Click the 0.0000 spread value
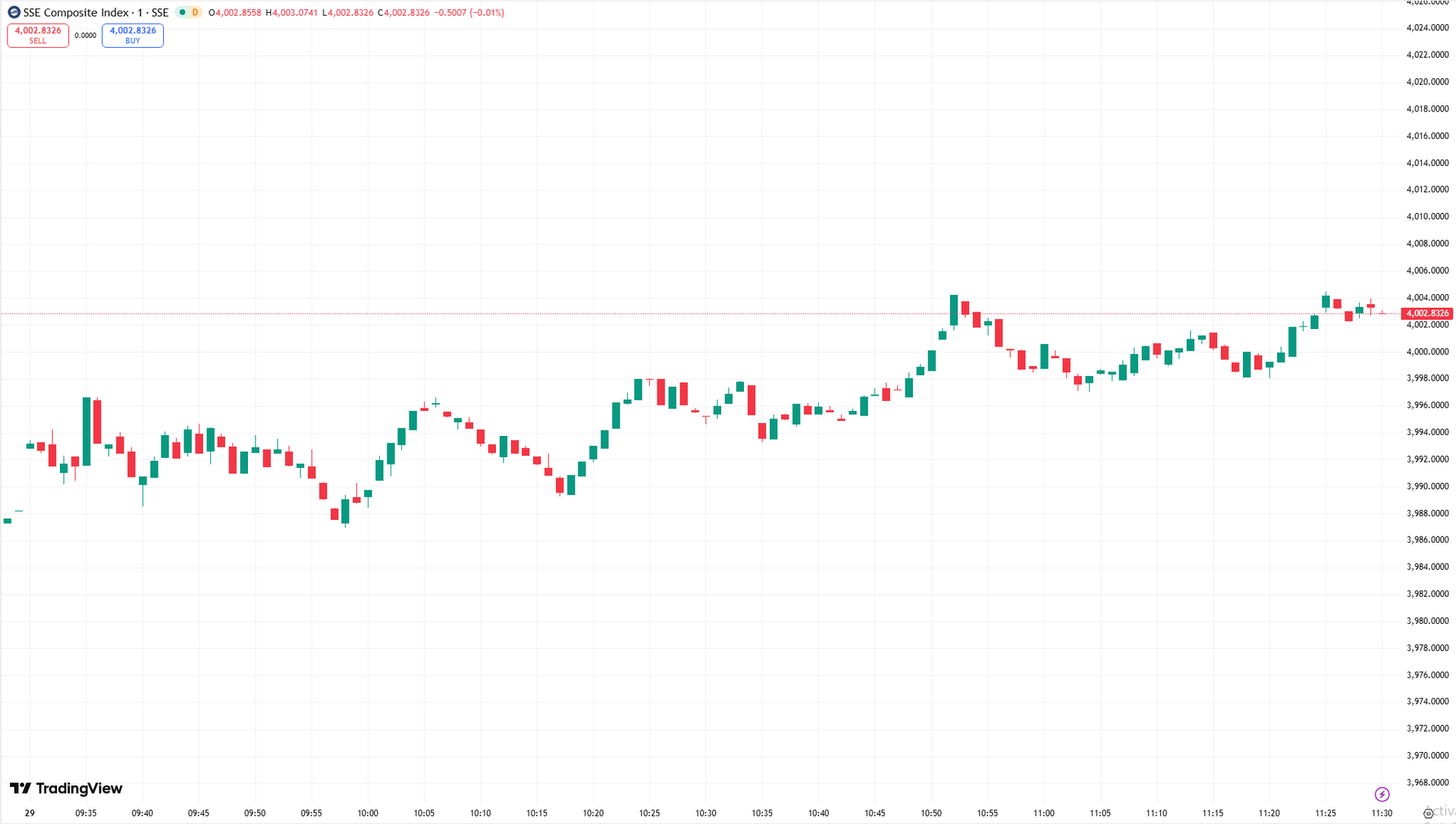Viewport: 1456px width, 824px height. coord(85,36)
